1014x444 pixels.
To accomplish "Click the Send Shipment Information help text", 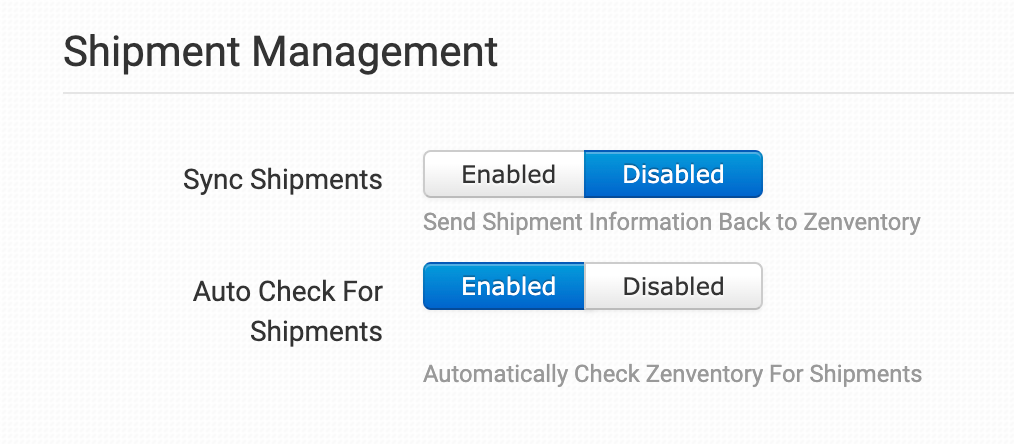I will [671, 221].
